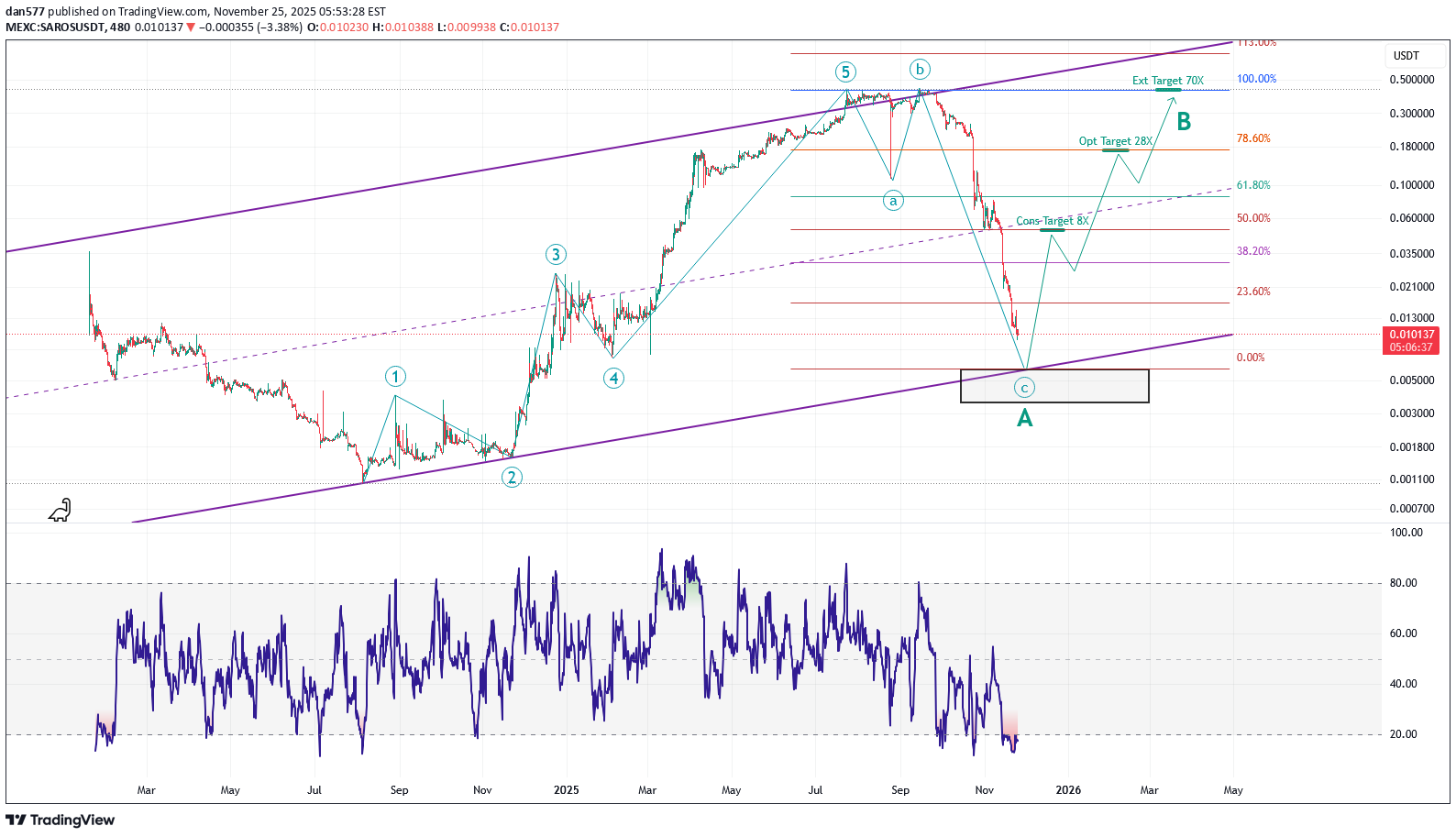Select the circled wave 3 marker

coord(555,255)
